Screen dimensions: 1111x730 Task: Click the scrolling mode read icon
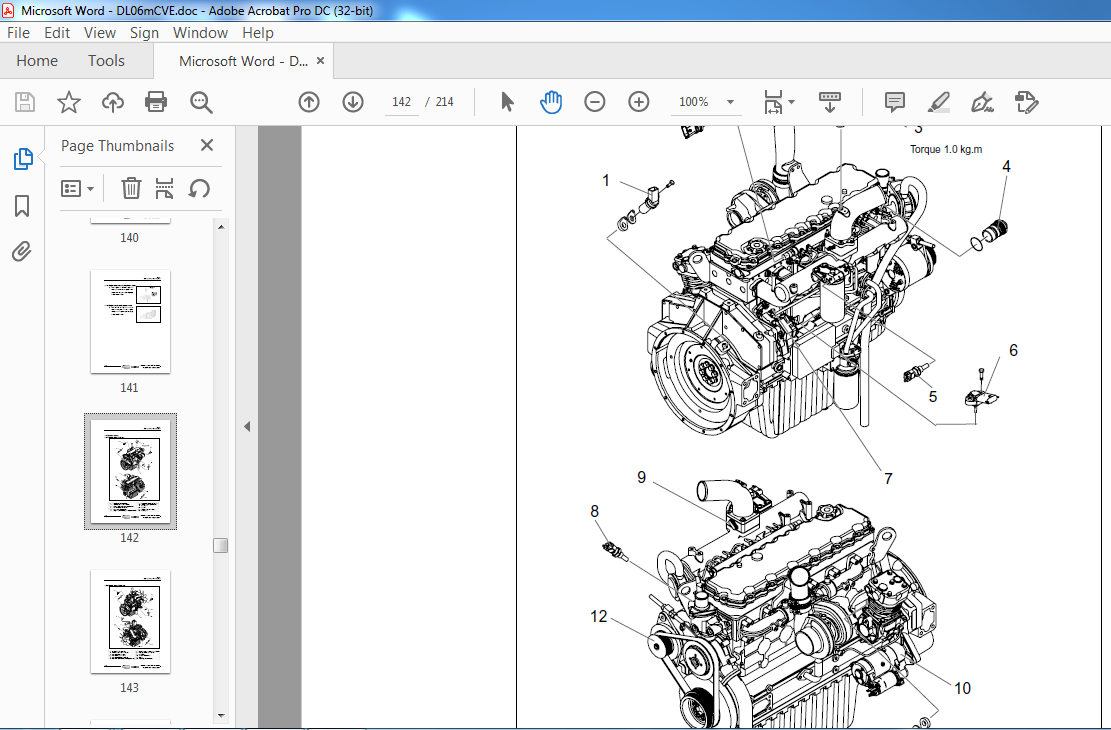pyautogui.click(x=829, y=102)
